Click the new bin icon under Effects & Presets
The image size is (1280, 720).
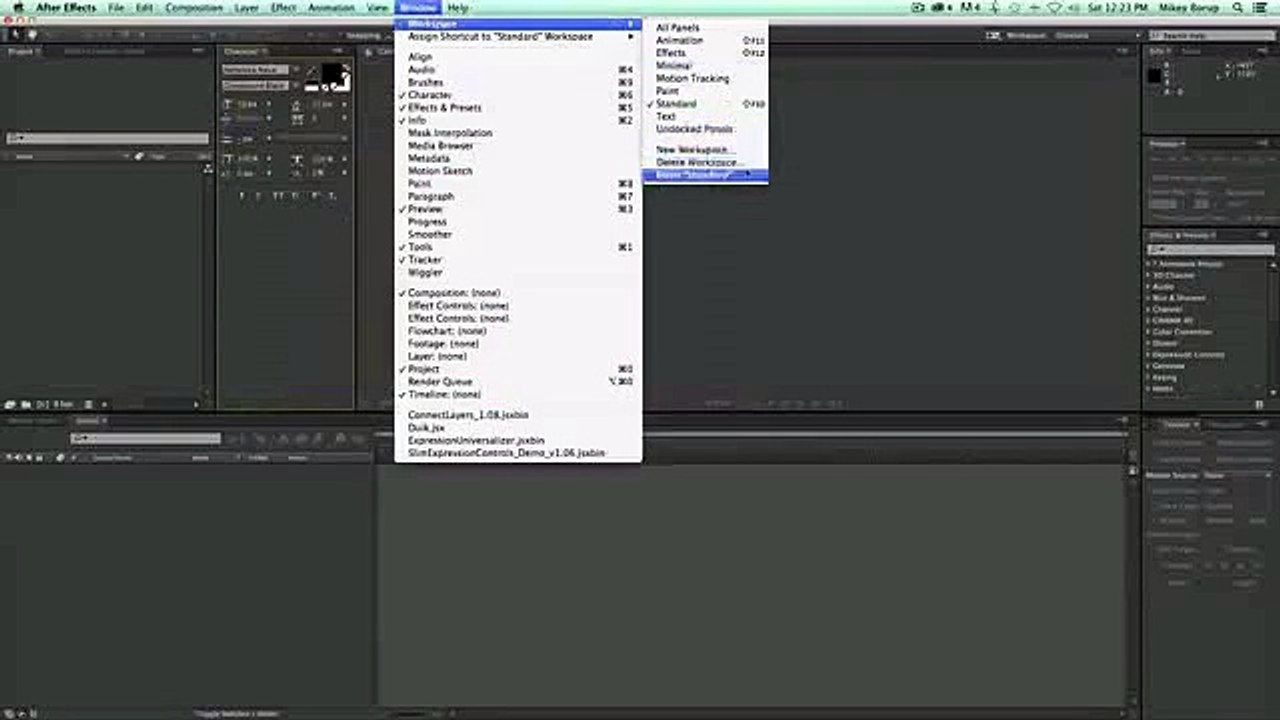1259,404
